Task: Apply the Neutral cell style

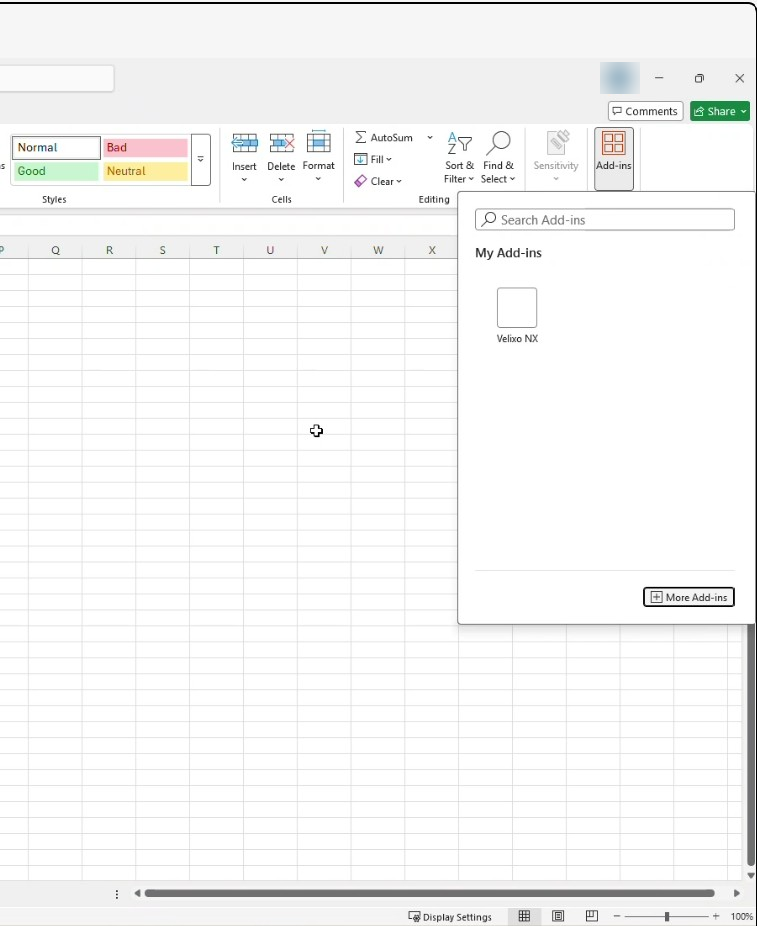Action: (x=145, y=171)
